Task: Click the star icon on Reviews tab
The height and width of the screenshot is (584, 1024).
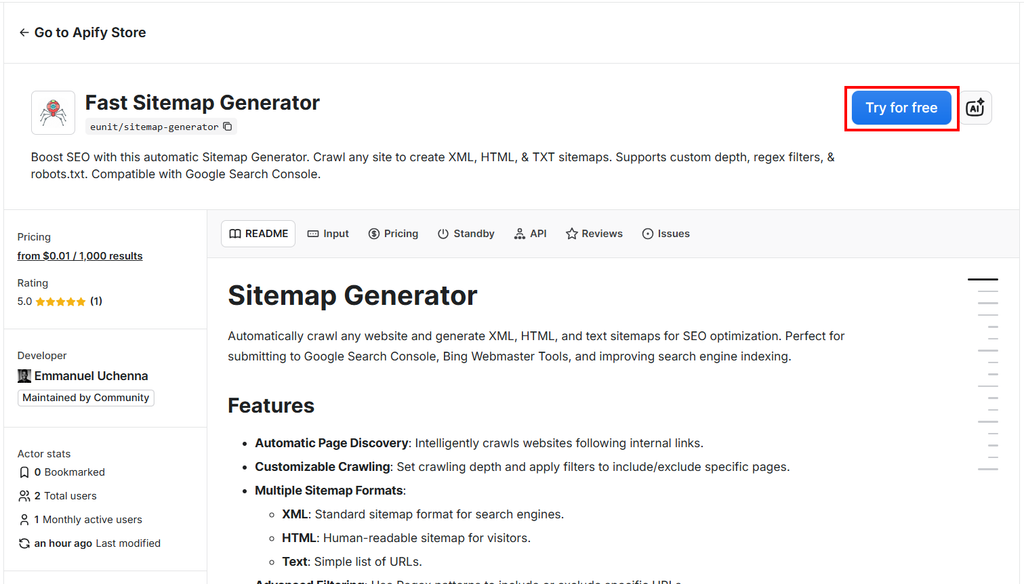Action: (x=572, y=234)
